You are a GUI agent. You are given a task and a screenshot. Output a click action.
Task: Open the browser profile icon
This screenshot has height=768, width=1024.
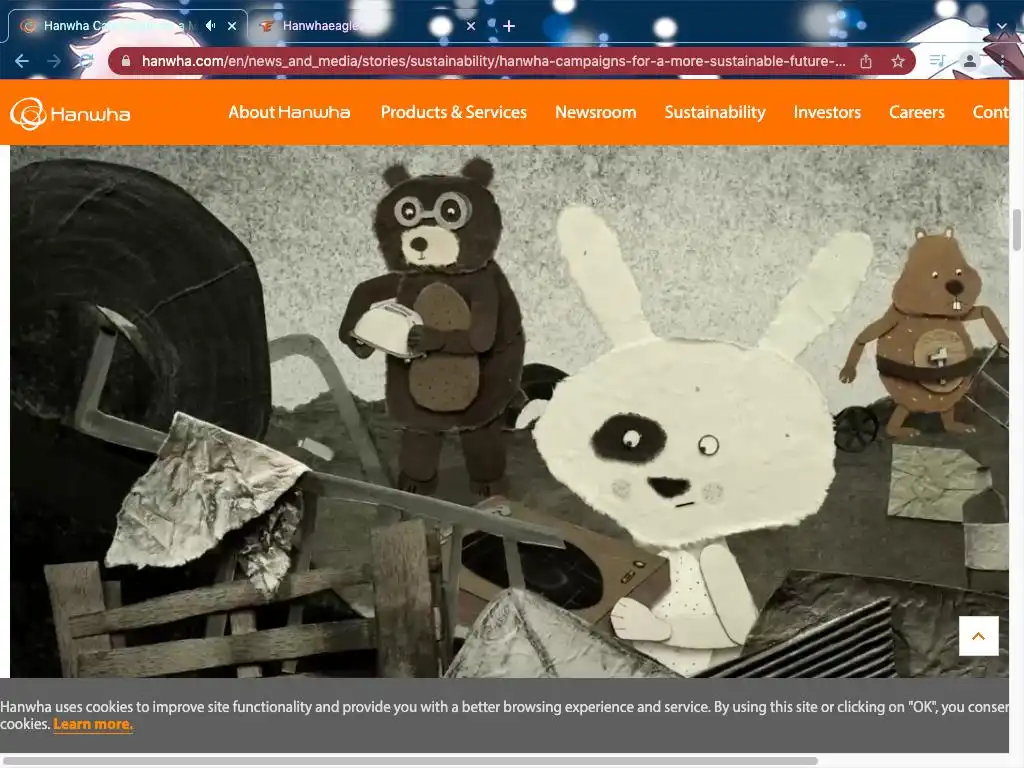(x=970, y=61)
